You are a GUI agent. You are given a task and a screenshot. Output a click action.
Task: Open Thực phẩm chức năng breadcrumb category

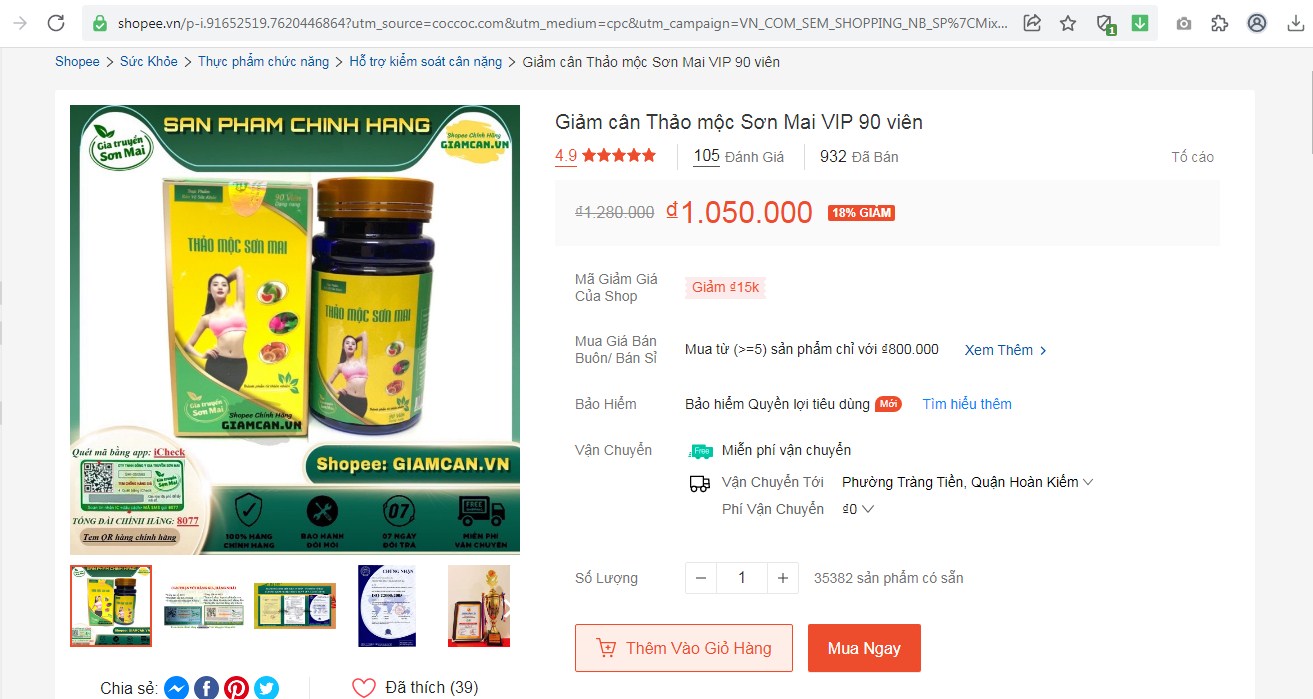[263, 62]
